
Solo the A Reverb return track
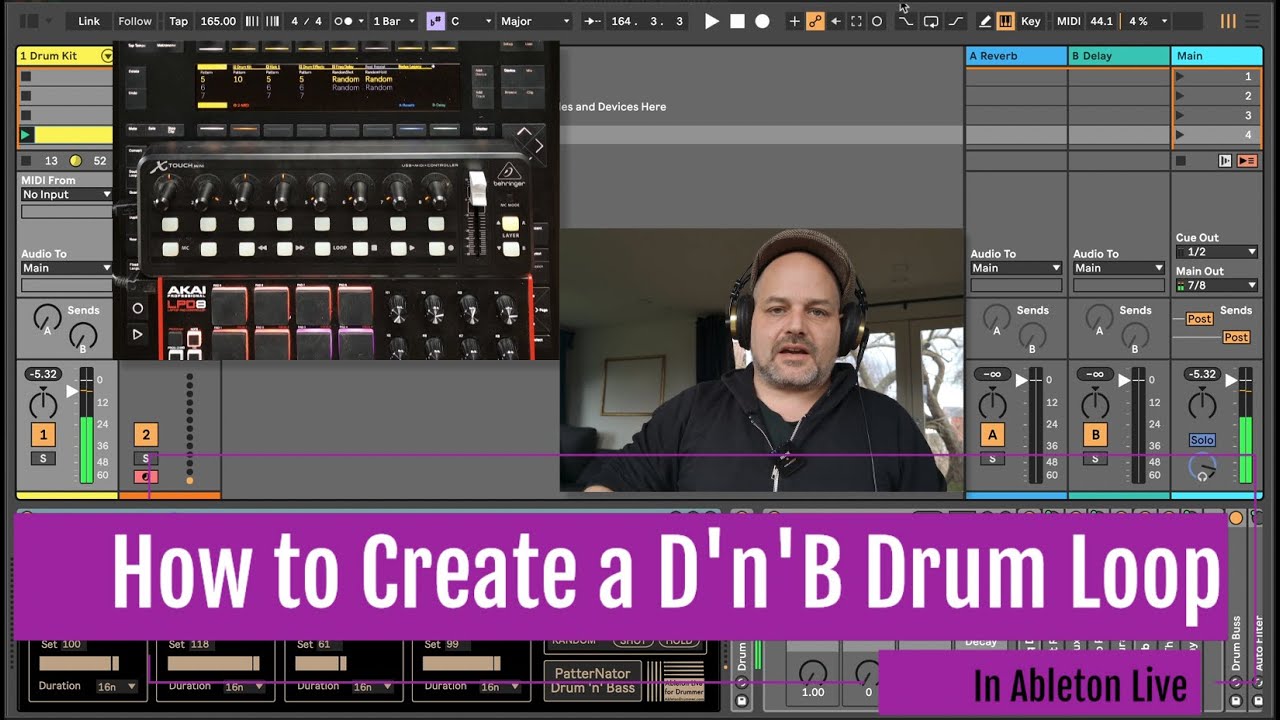992,459
